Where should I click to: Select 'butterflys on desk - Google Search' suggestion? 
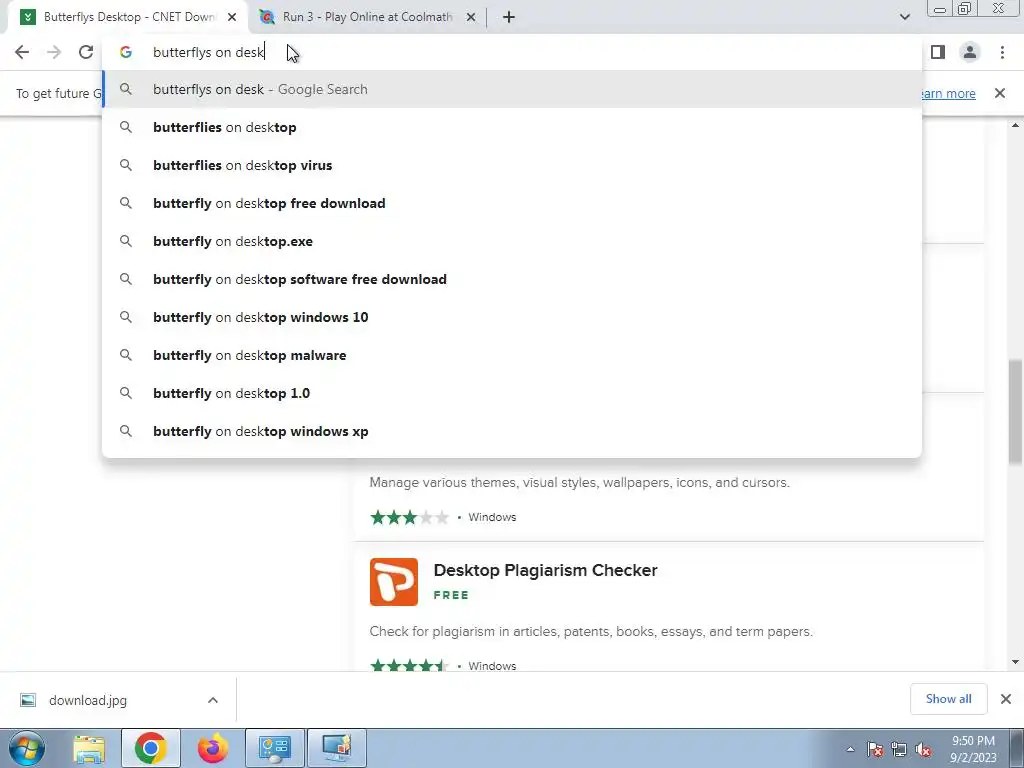(512, 89)
